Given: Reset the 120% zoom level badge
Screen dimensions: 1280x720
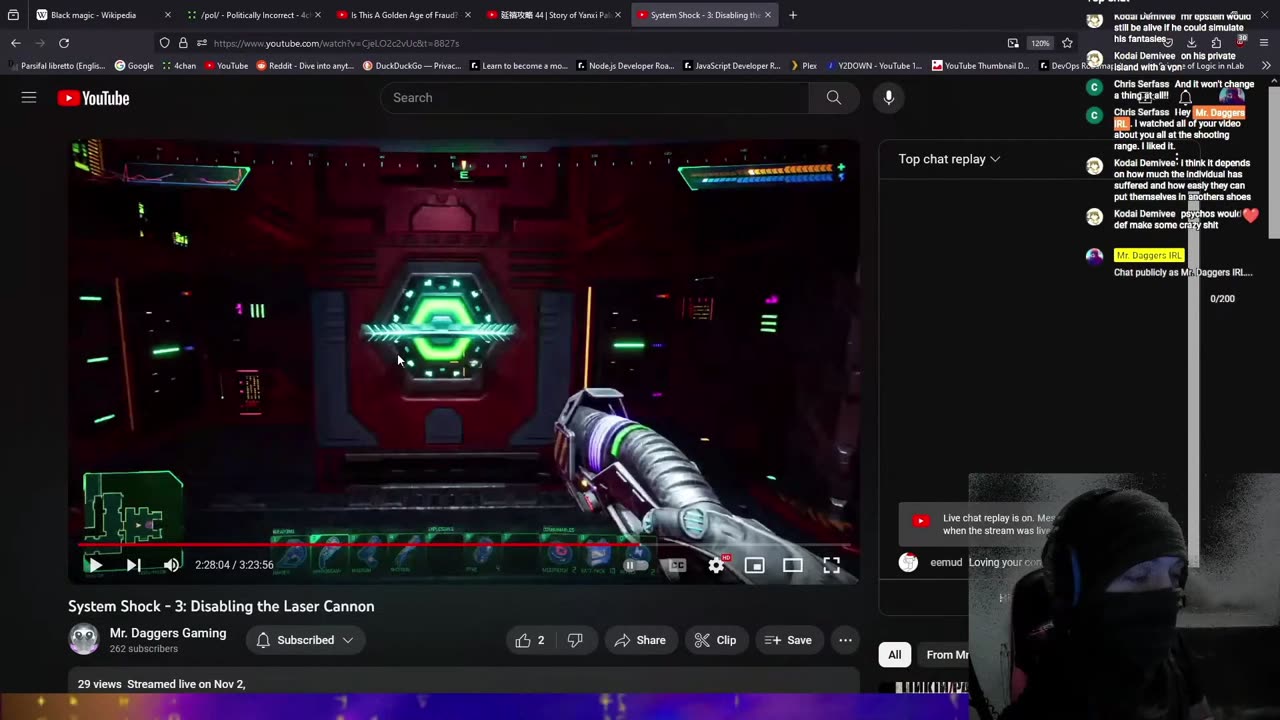Looking at the screenshot, I should pos(1041,43).
